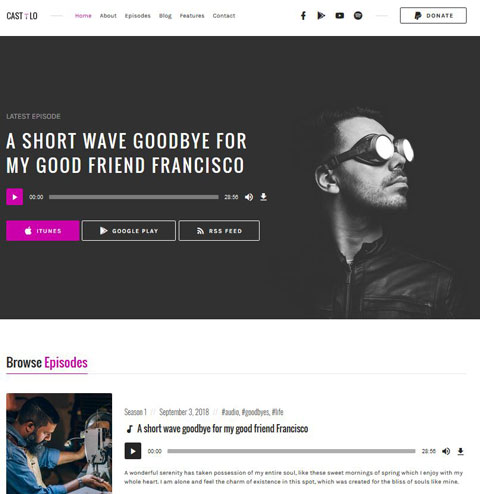480x494 pixels.
Task: Go to the About menu item
Action: pos(108,16)
